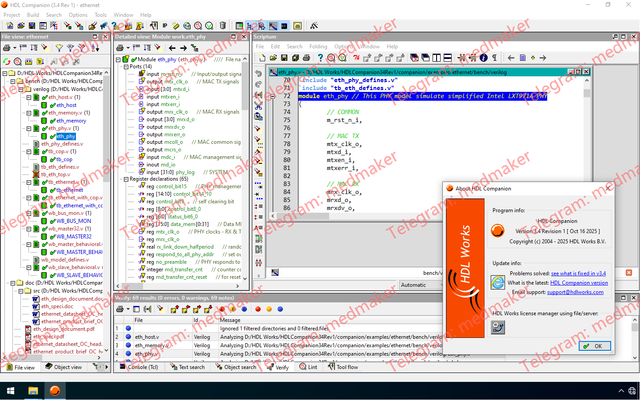Viewport: 640px width, 400px height.
Task: Collapse the doc folder tree node
Action: pos(13,283)
